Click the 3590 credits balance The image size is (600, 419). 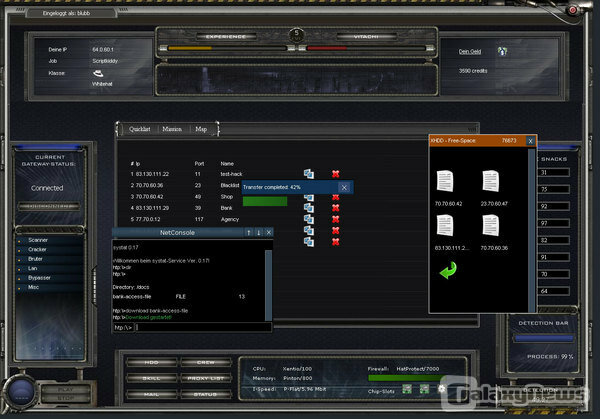(x=473, y=71)
